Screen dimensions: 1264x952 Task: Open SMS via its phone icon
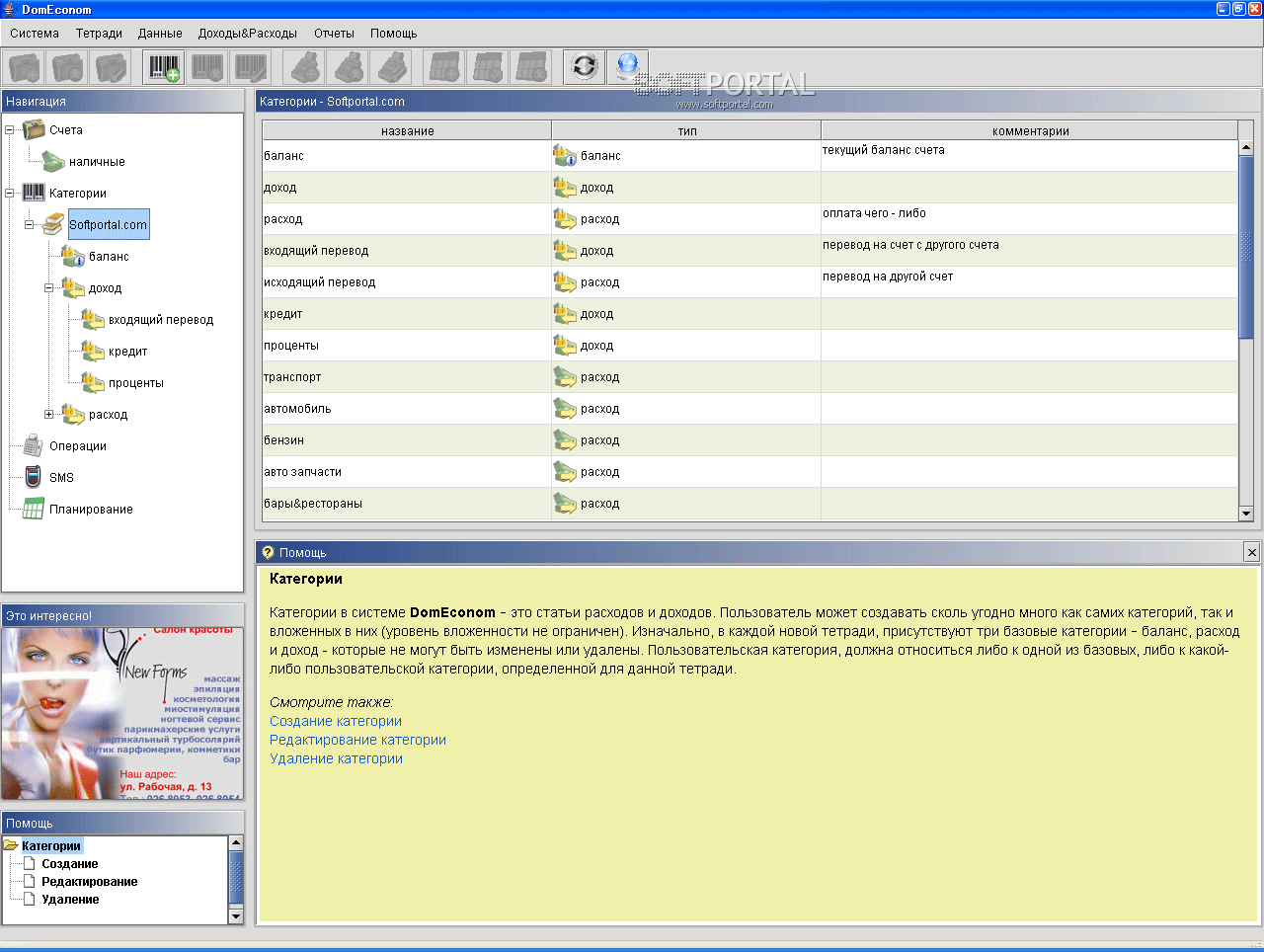[34, 477]
